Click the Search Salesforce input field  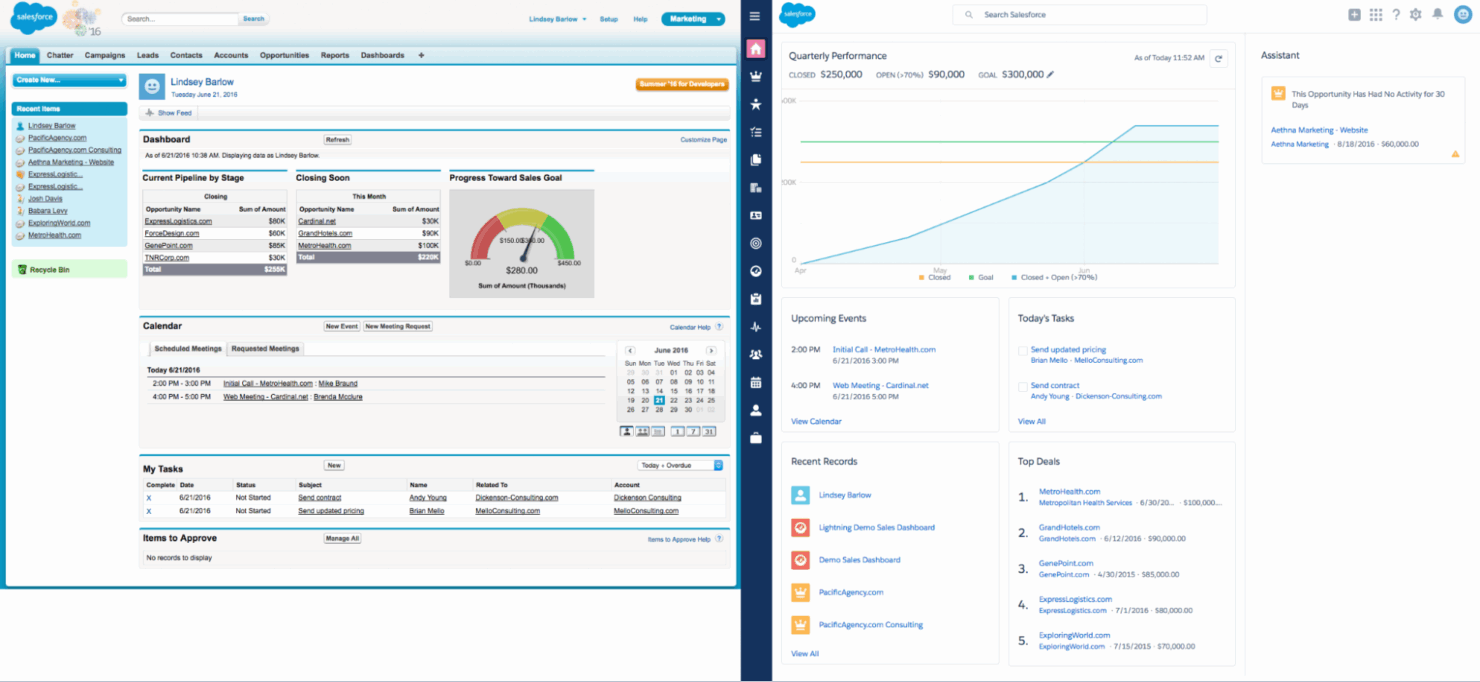tap(1079, 15)
